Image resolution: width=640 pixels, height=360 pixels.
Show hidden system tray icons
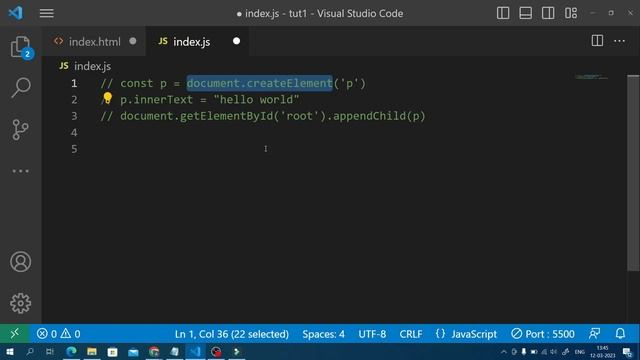pyautogui.click(x=504, y=352)
